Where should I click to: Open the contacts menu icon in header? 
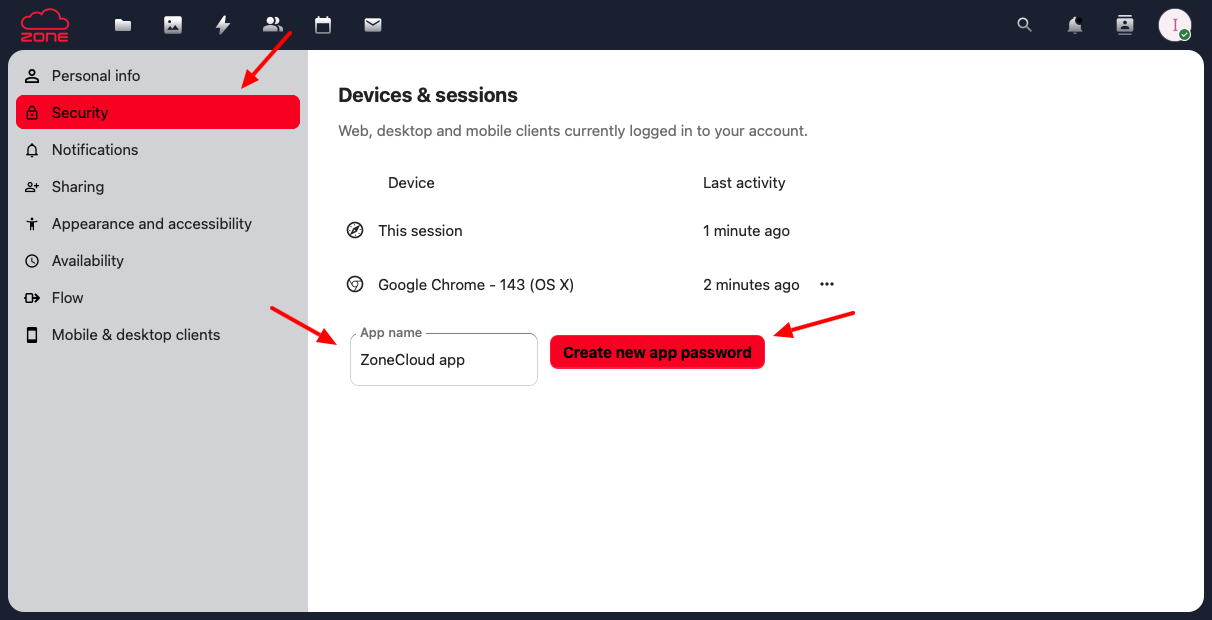pos(1125,25)
